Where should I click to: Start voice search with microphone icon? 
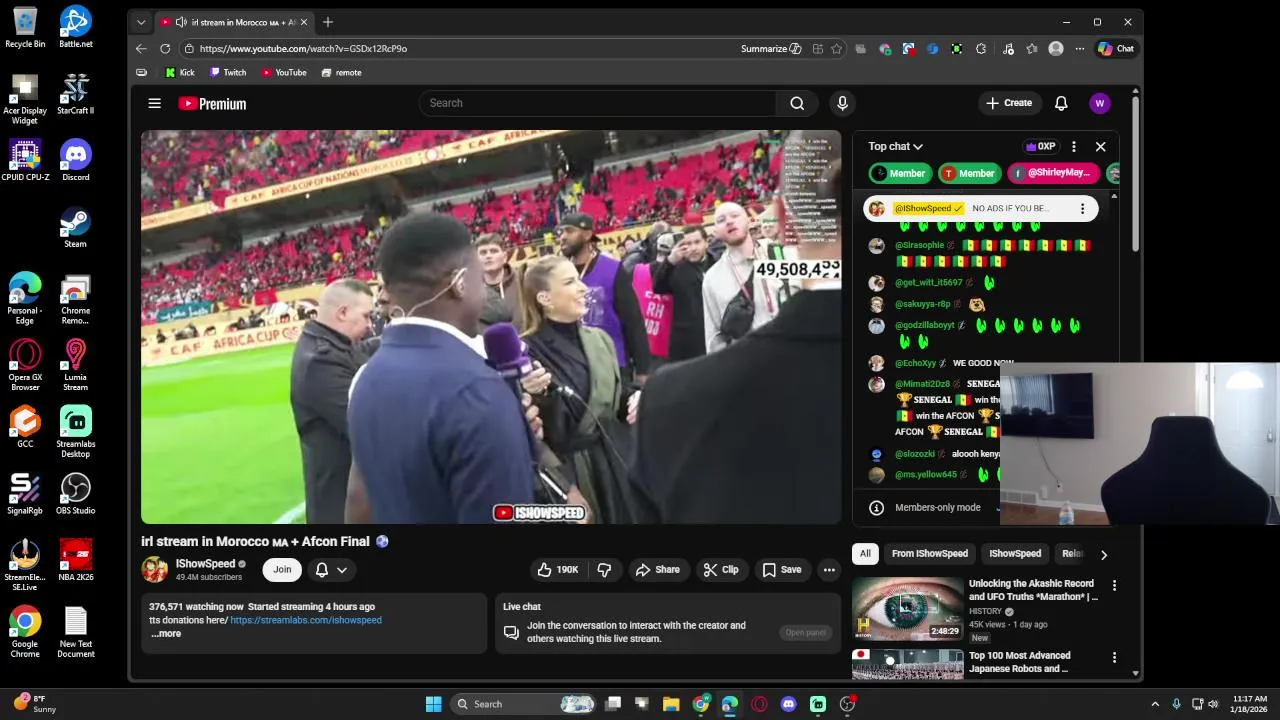pos(842,103)
